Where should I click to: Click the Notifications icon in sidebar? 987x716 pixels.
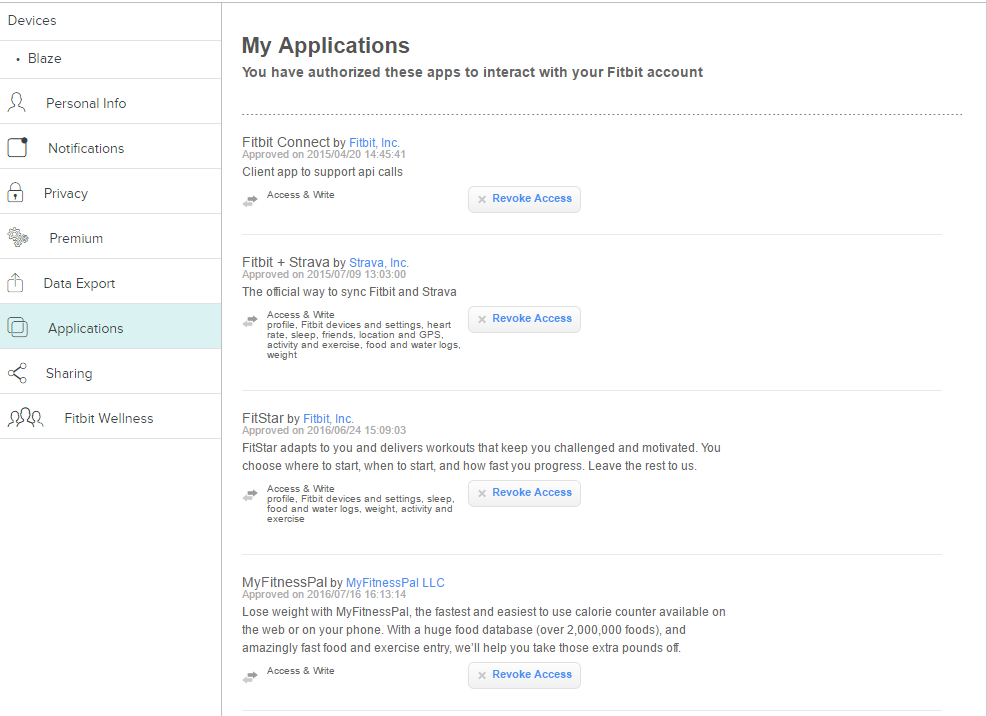tap(17, 147)
